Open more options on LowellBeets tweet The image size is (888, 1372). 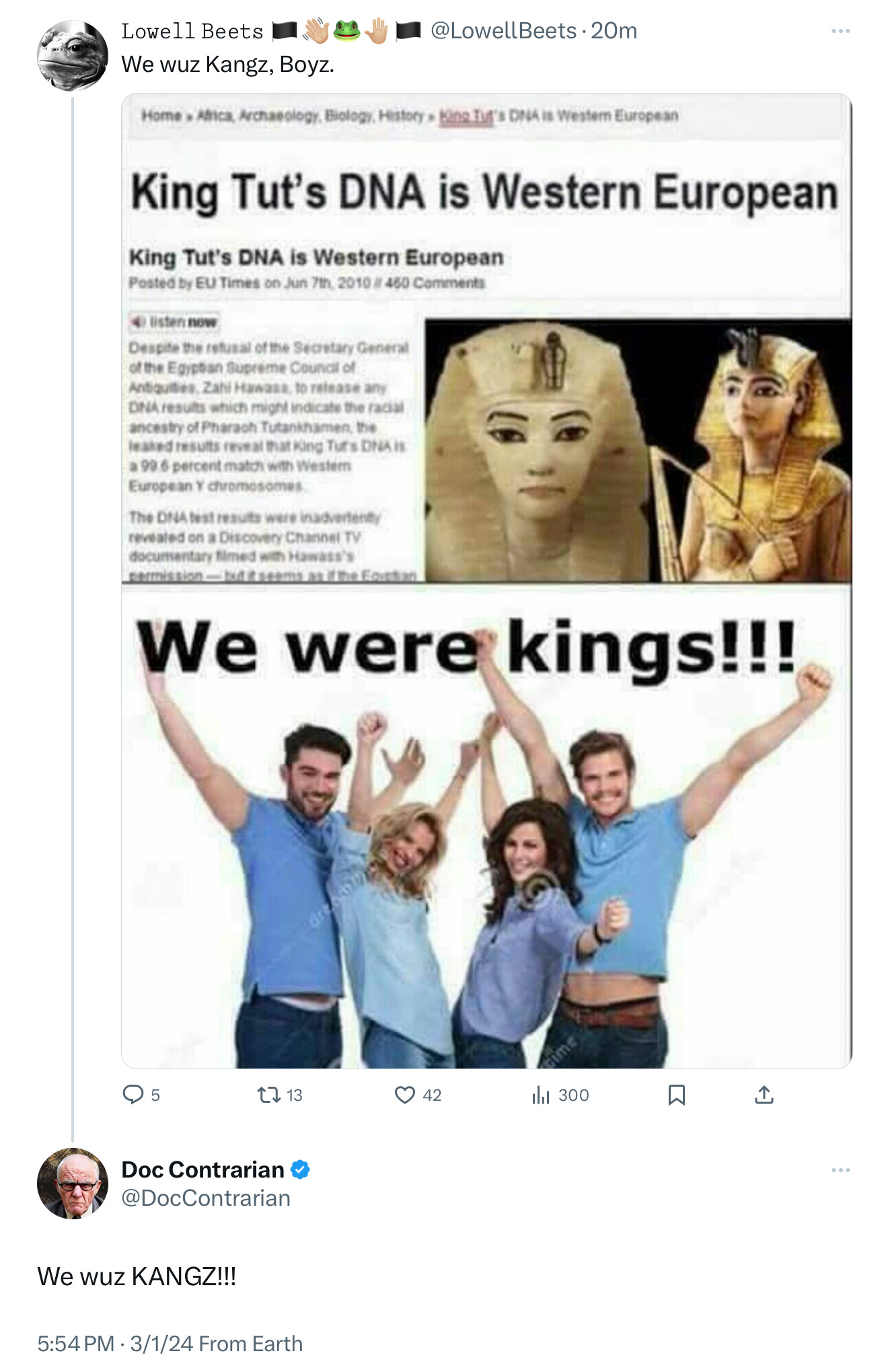pos(841,31)
